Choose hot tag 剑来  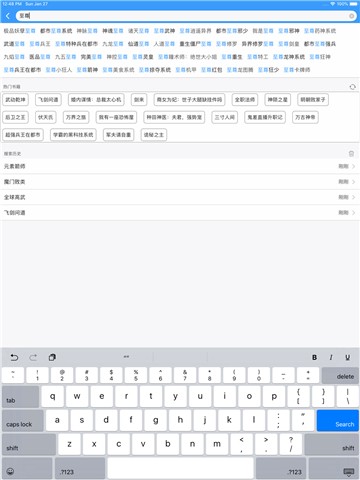pyautogui.click(x=139, y=100)
